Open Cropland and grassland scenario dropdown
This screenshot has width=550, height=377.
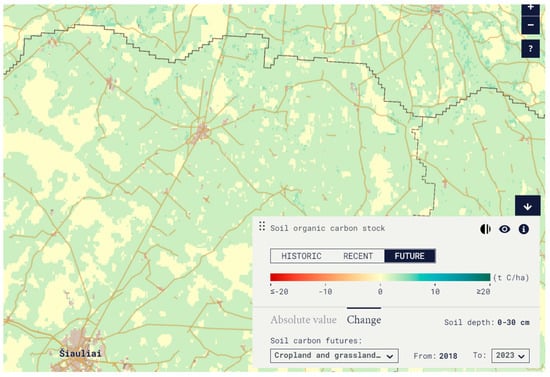tap(334, 356)
